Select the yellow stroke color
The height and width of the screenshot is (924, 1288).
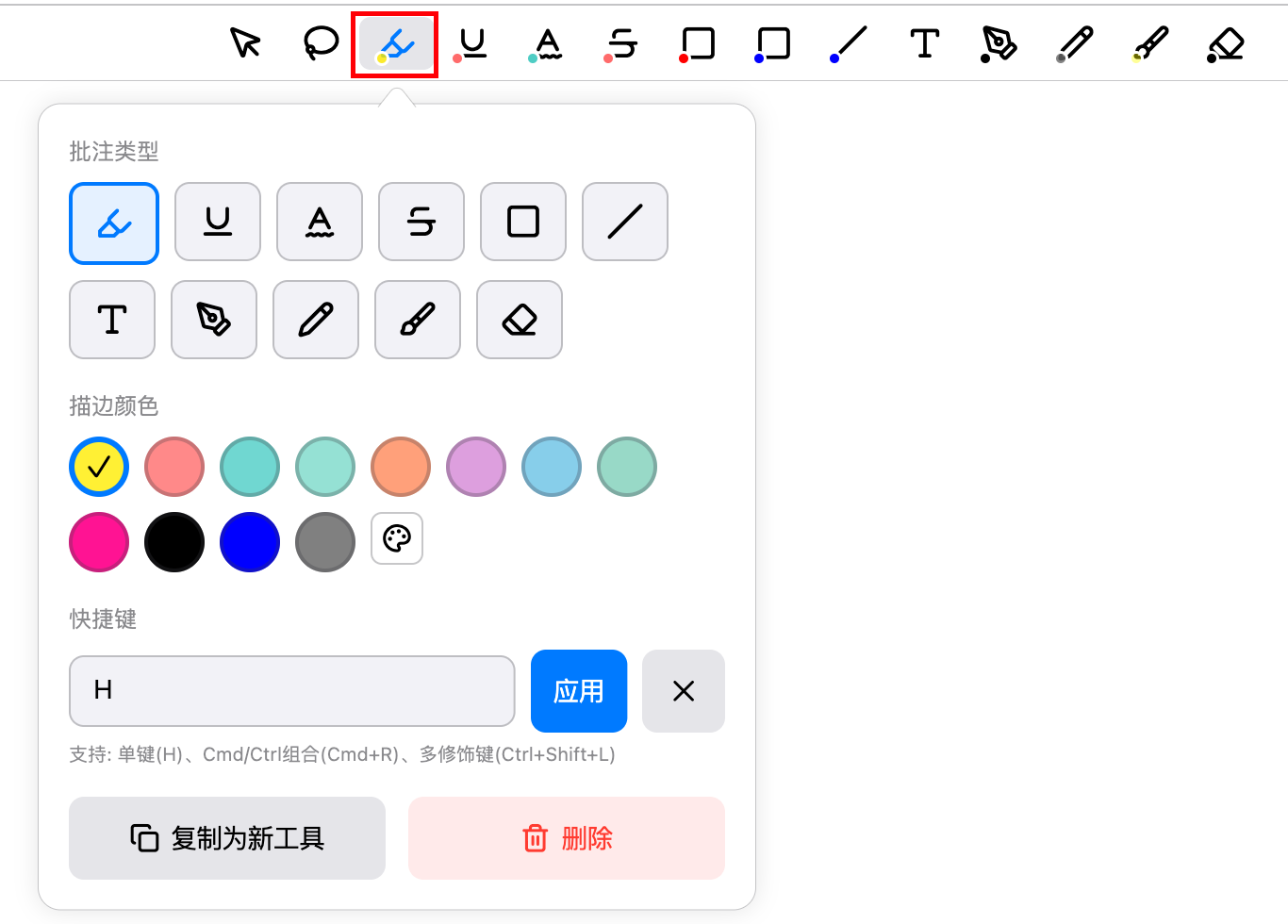[99, 466]
